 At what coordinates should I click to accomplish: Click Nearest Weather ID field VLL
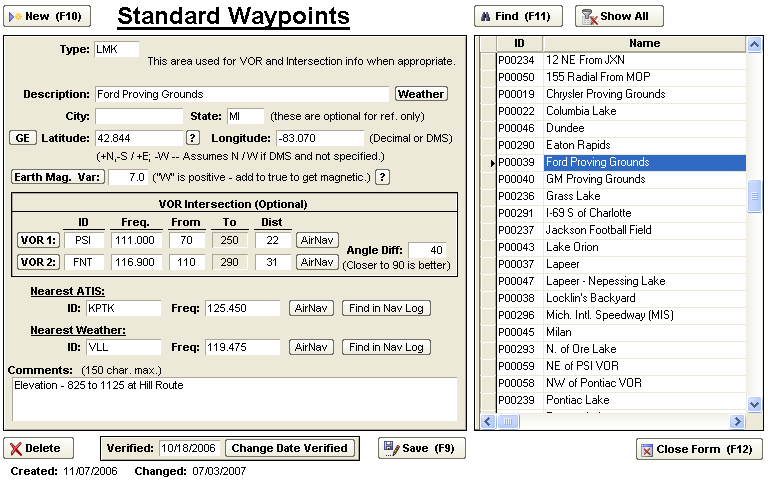coord(123,347)
